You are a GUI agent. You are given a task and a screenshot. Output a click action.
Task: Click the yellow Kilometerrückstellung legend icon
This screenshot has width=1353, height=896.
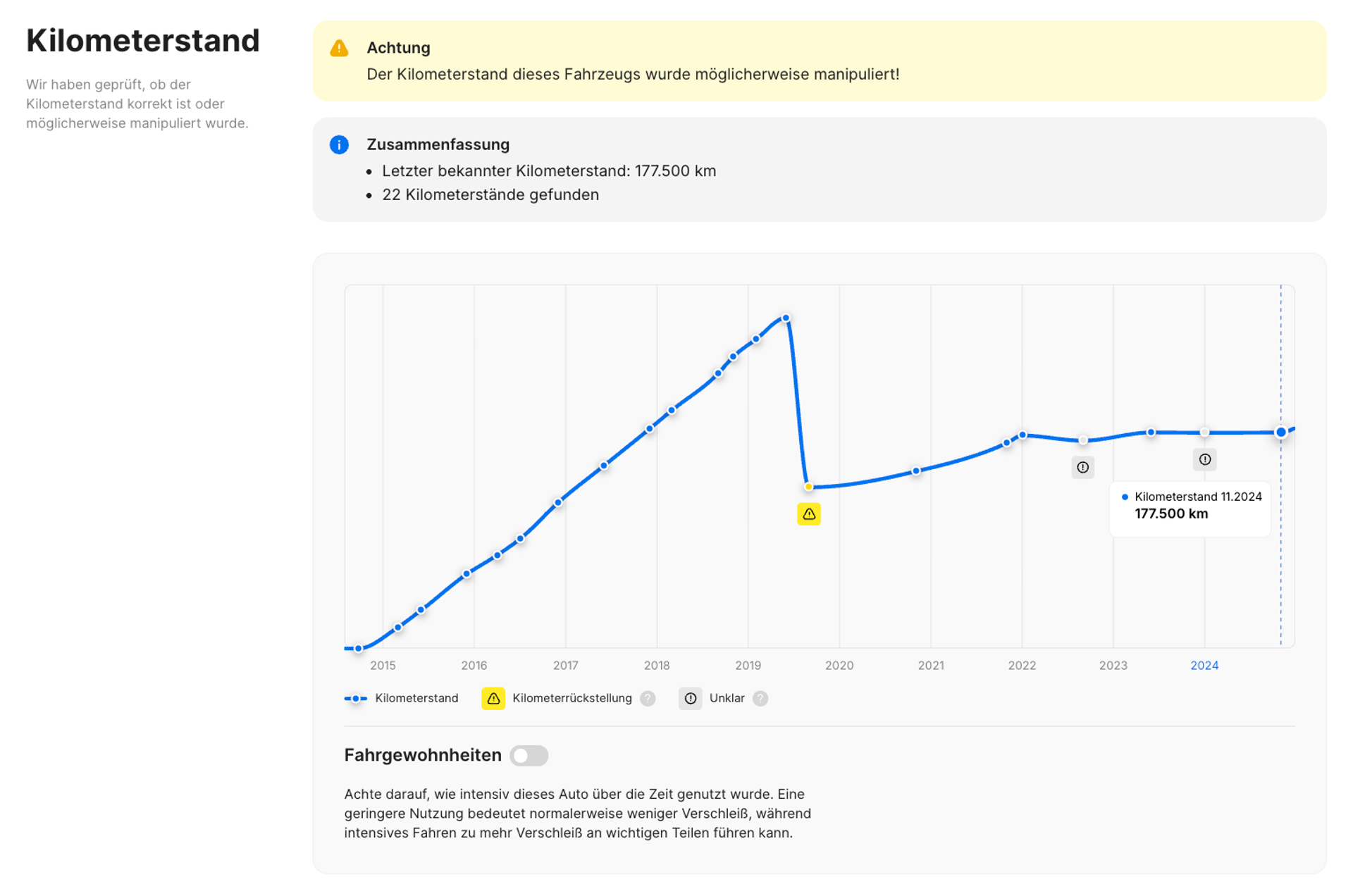pos(493,698)
